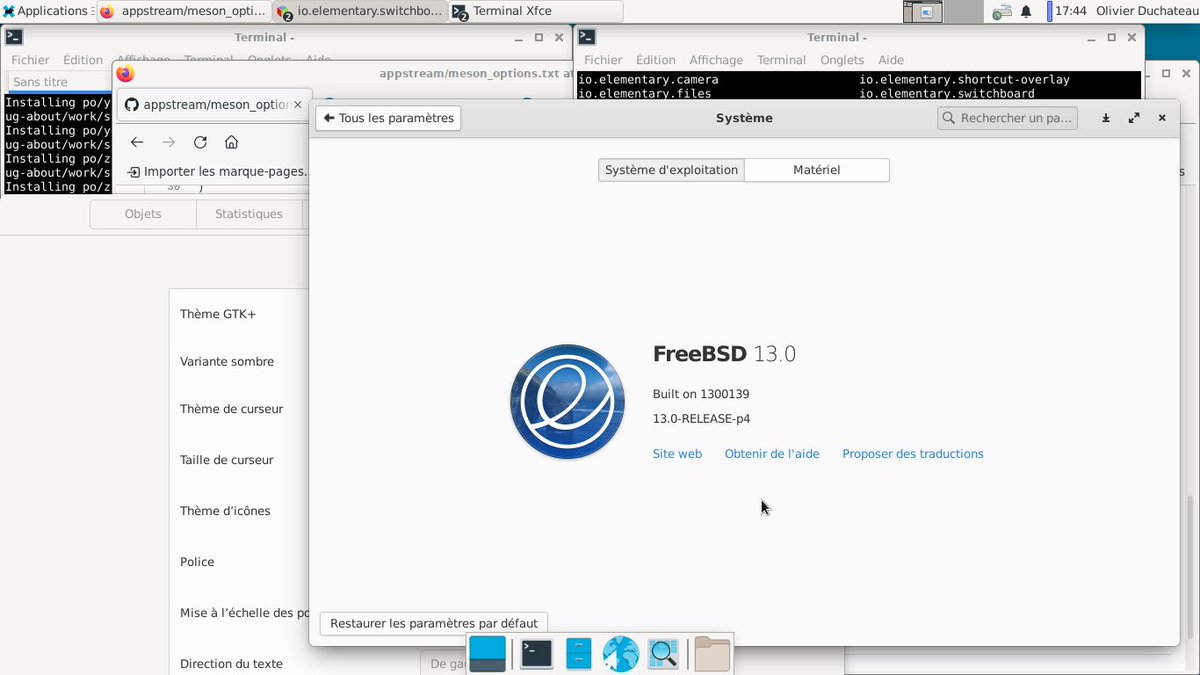
Task: Click the Variante sombre label
Action: pos(227,362)
